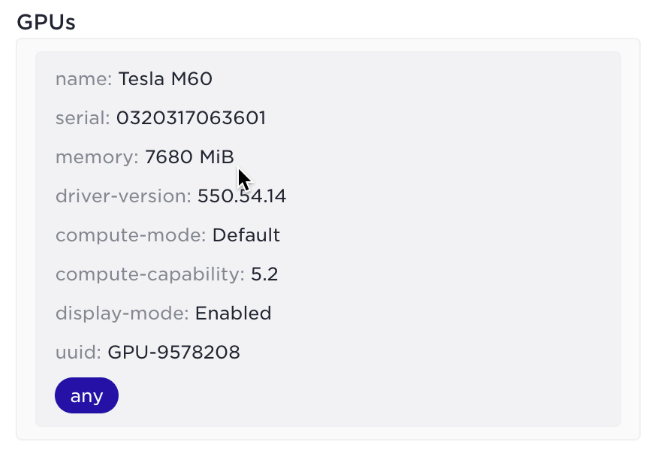Image resolution: width=656 pixels, height=451 pixels.
Task: Click the "uuid:" field label
Action: tap(79, 352)
